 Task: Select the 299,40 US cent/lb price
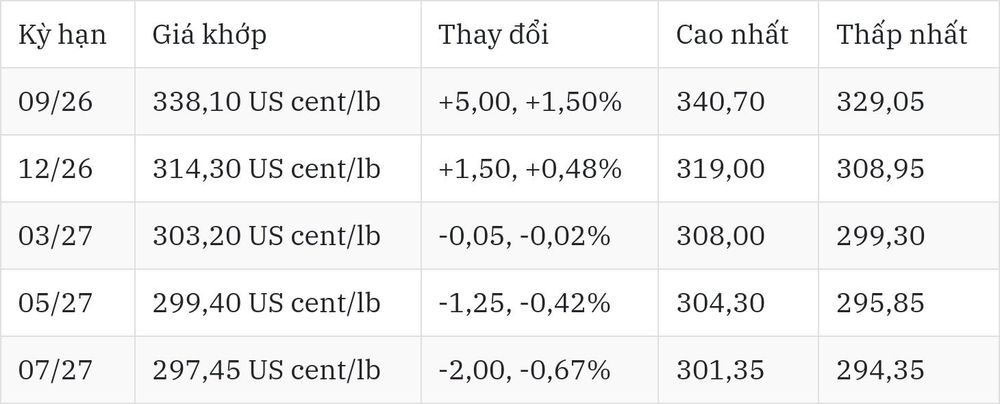click(266, 303)
